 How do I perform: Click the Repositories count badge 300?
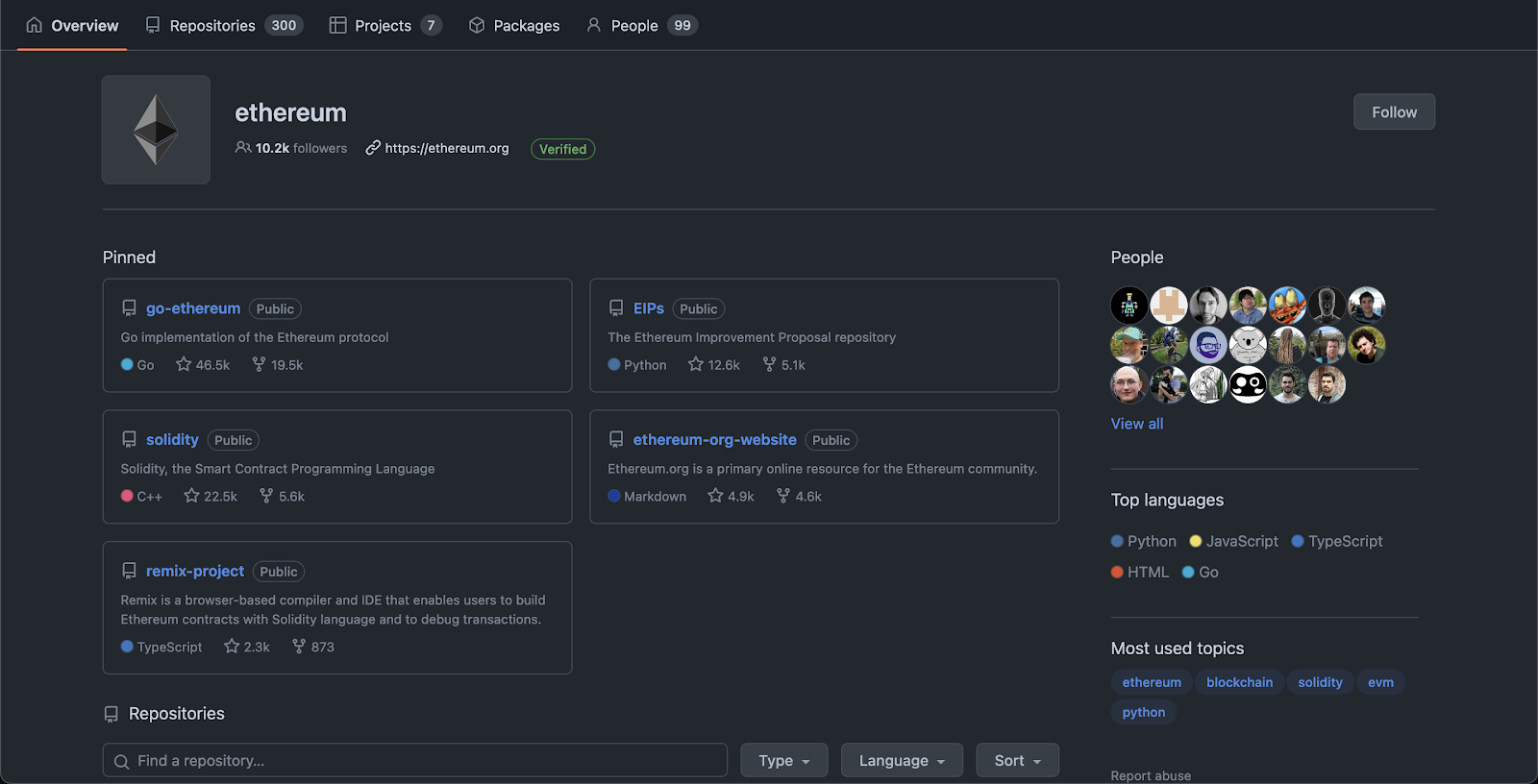point(284,25)
